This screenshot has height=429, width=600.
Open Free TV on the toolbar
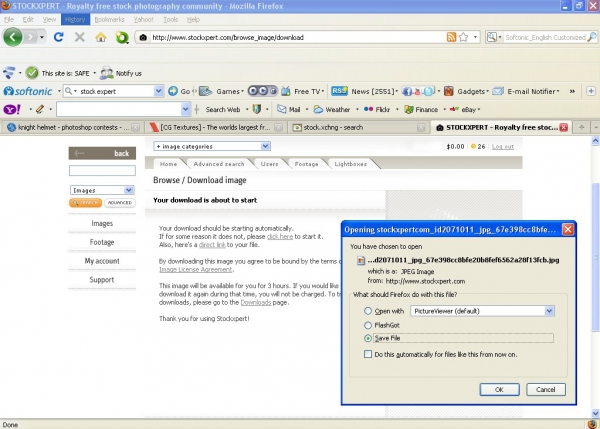coord(302,91)
